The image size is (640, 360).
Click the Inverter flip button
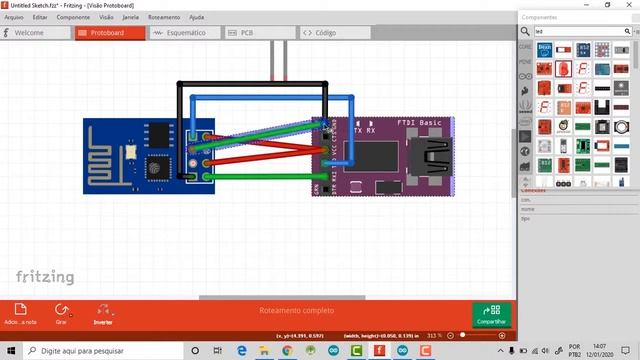pyautogui.click(x=103, y=314)
